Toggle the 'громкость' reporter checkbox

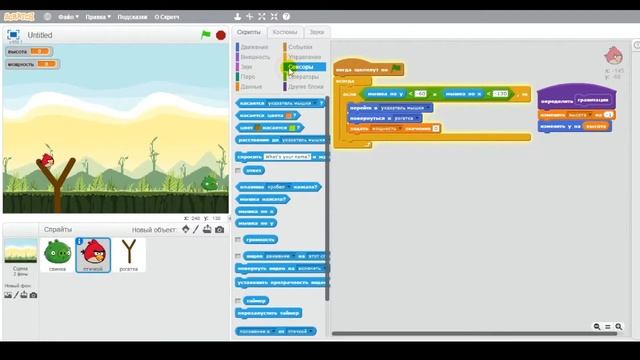tap(238, 240)
